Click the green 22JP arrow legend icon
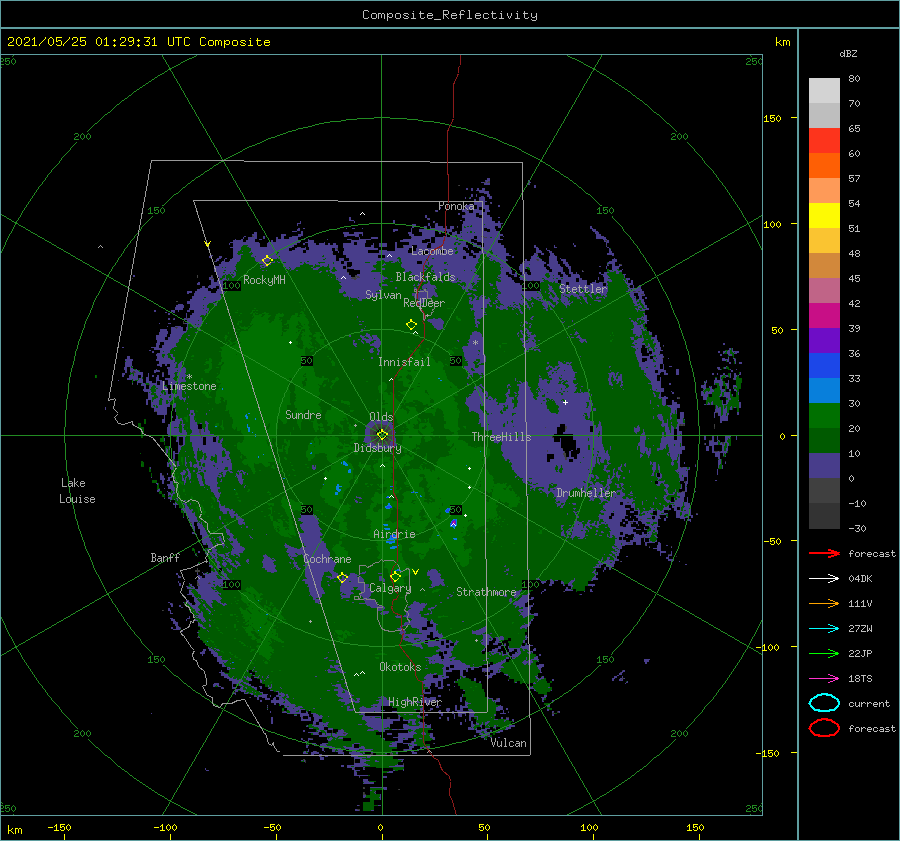The image size is (900, 841). coord(824,653)
